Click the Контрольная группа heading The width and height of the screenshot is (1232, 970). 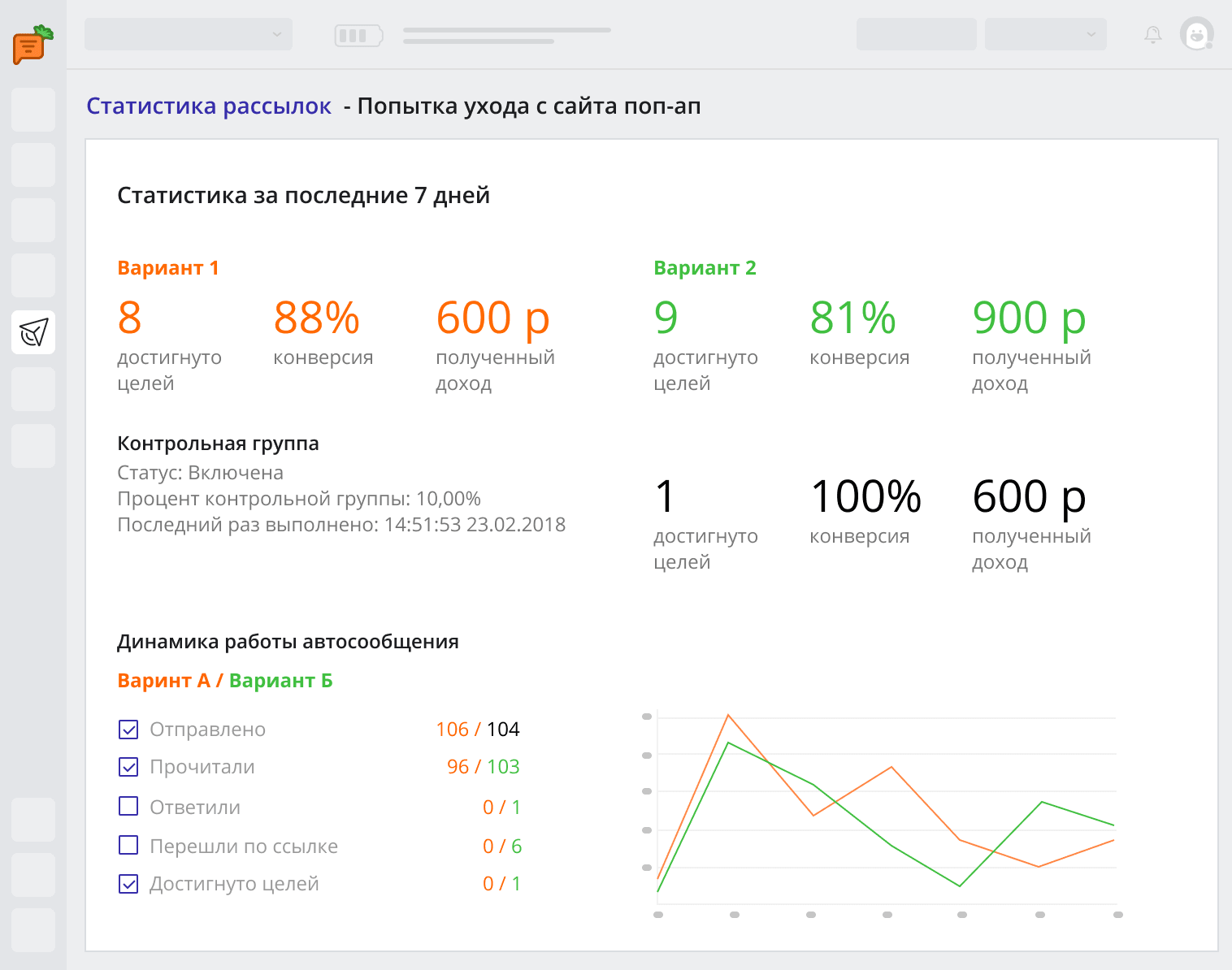pos(218,444)
